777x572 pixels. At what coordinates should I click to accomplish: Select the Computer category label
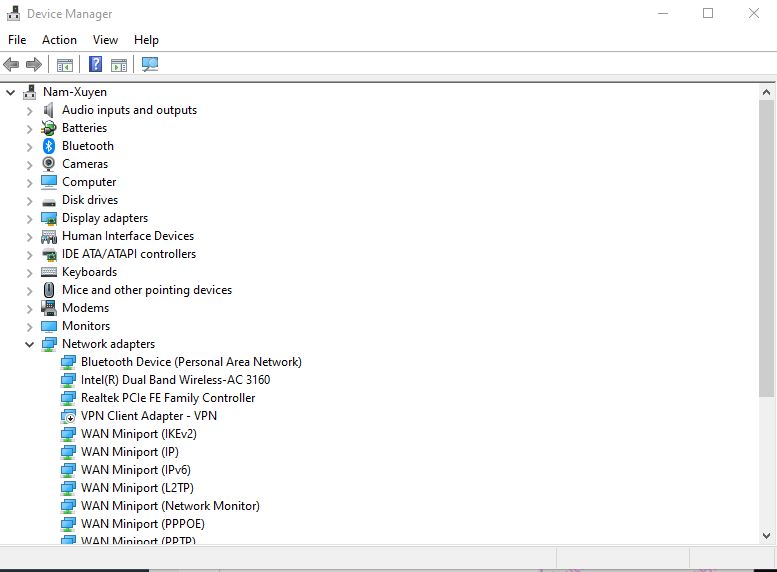click(x=89, y=182)
